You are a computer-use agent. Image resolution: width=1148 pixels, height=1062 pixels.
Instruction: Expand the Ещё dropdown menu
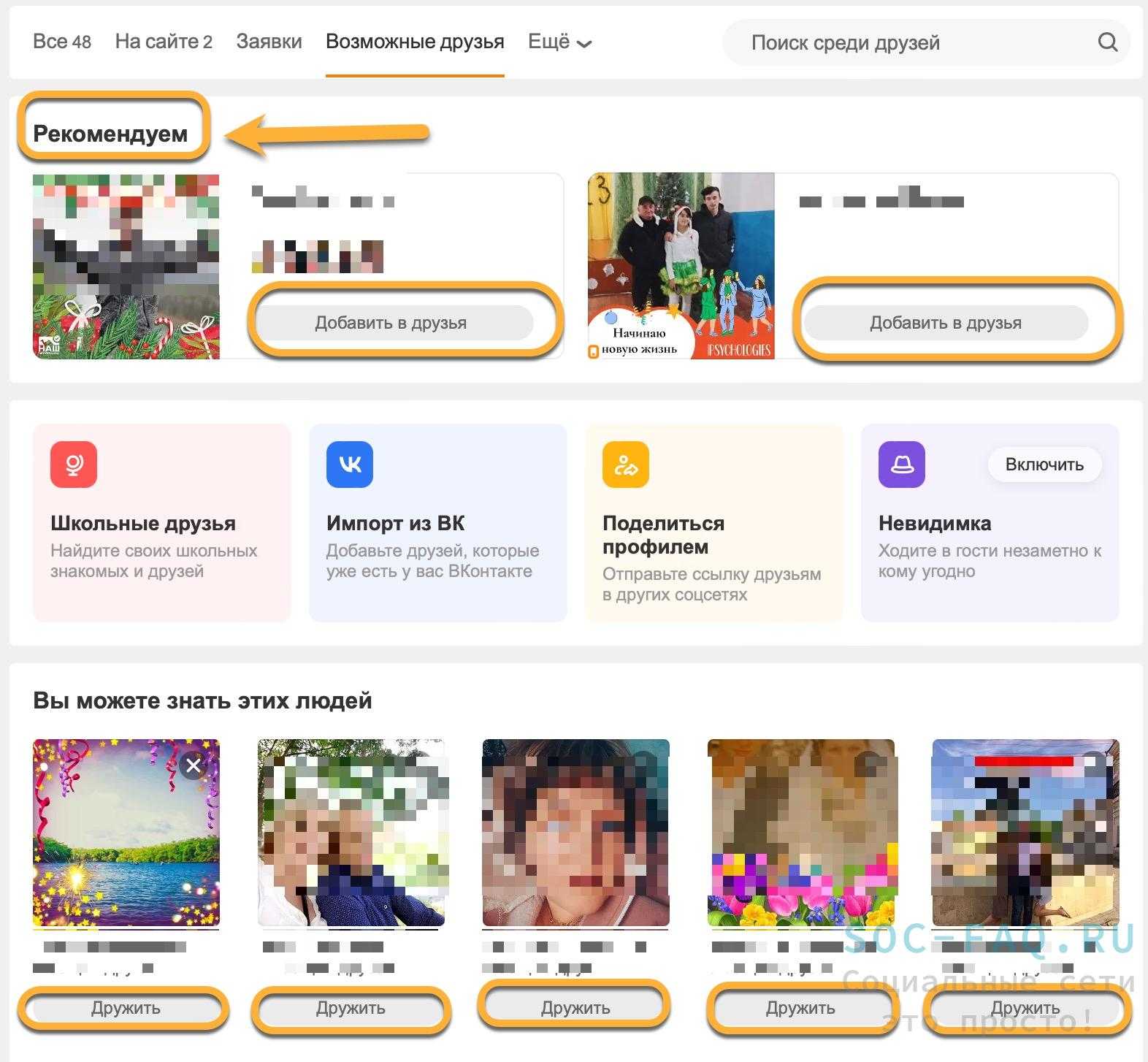559,42
